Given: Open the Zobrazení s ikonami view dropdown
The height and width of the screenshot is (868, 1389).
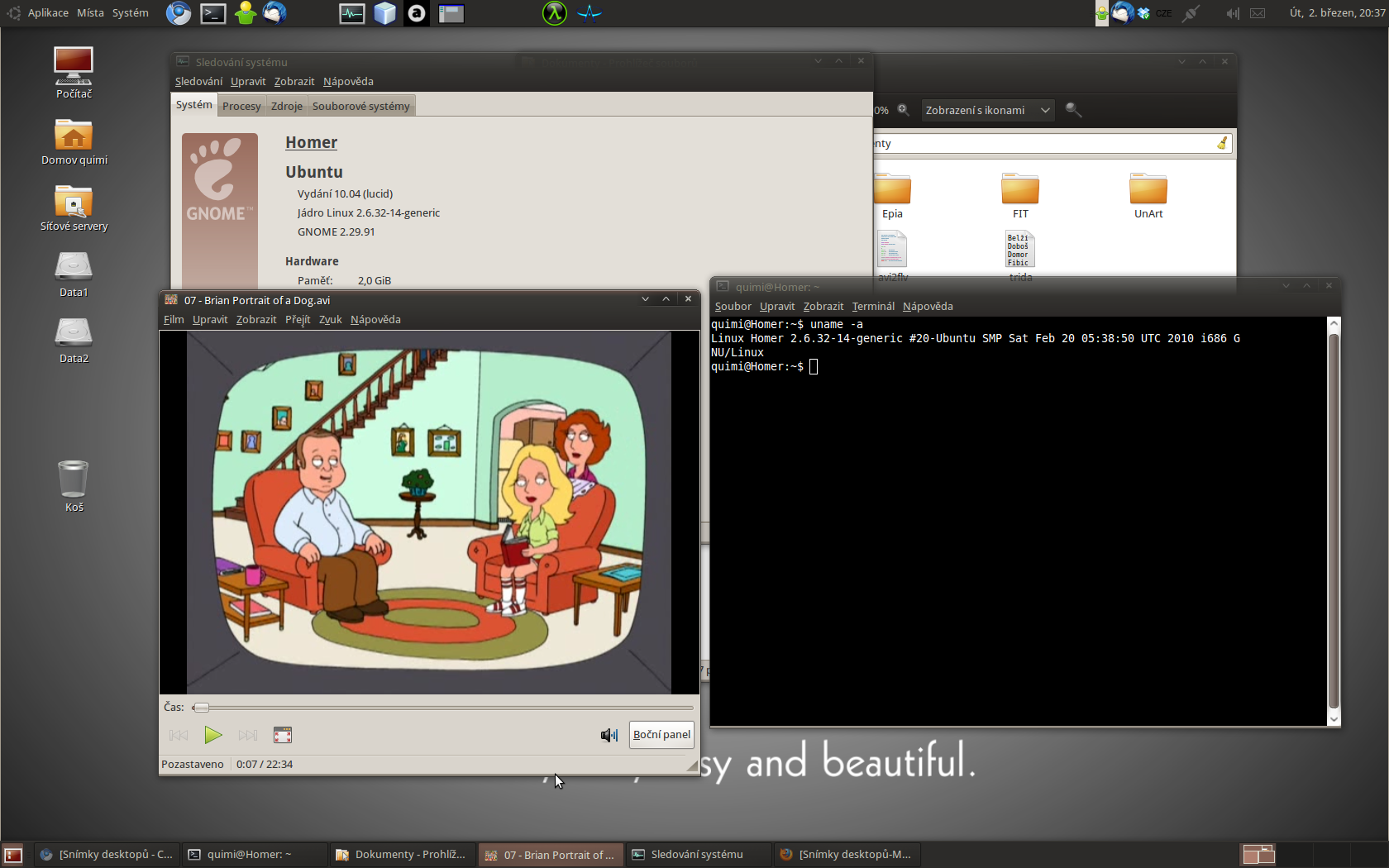Looking at the screenshot, I should click(988, 110).
